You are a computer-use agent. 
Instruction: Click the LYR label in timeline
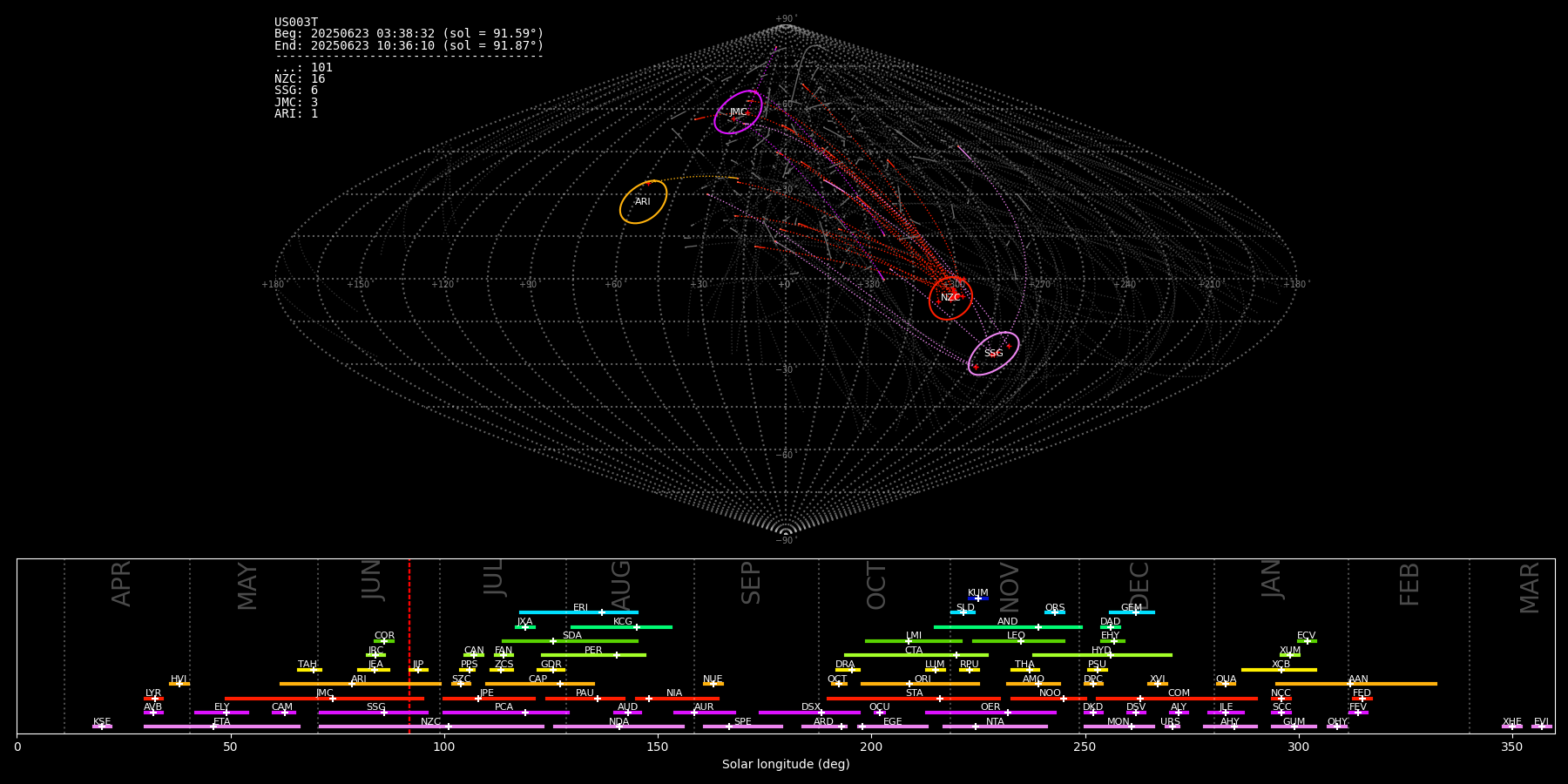click(x=153, y=693)
